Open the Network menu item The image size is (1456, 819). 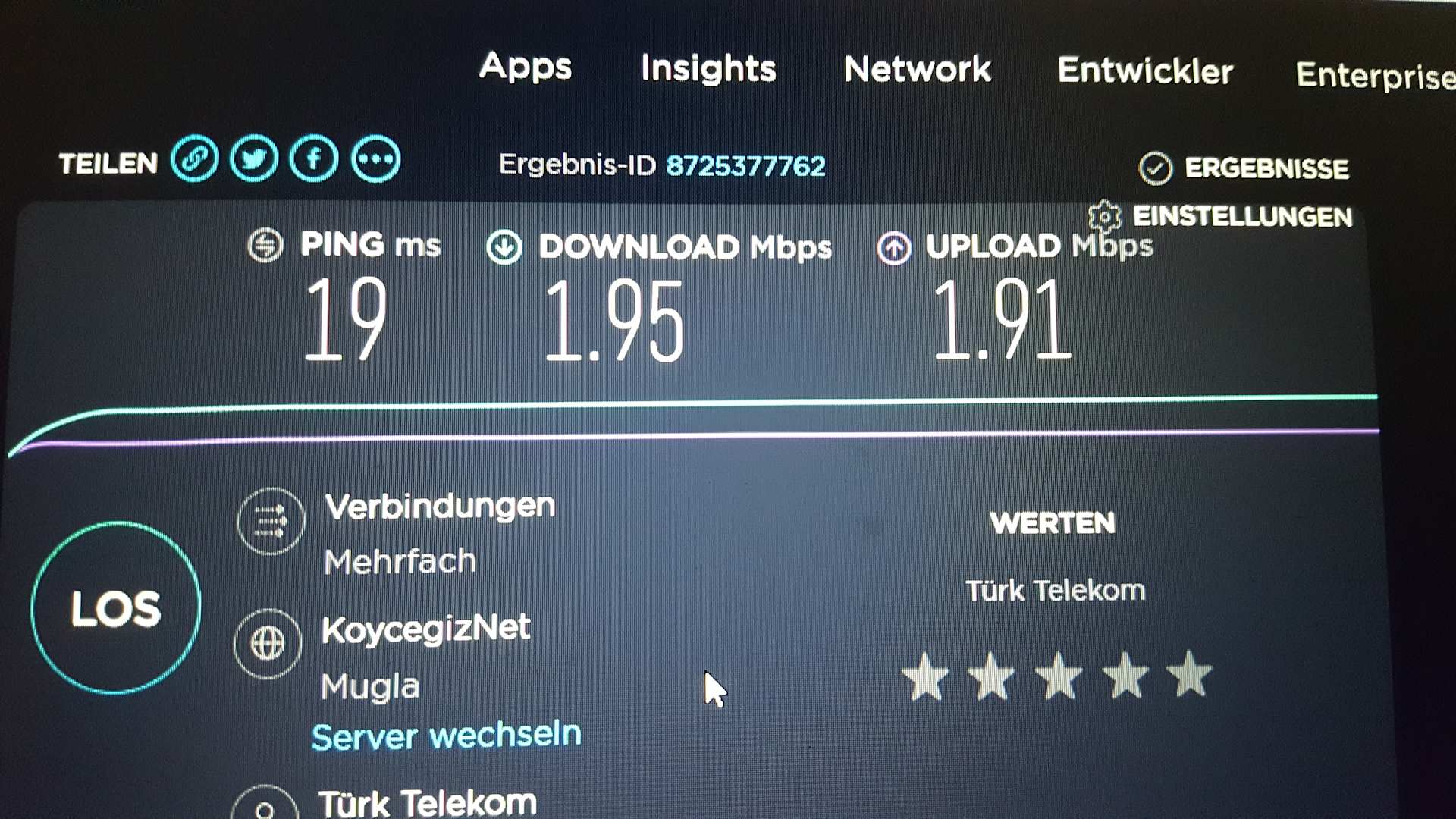[x=918, y=70]
